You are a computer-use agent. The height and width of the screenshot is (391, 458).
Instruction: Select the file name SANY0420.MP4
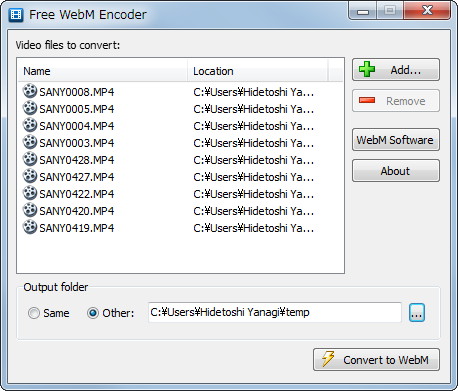pos(77,211)
